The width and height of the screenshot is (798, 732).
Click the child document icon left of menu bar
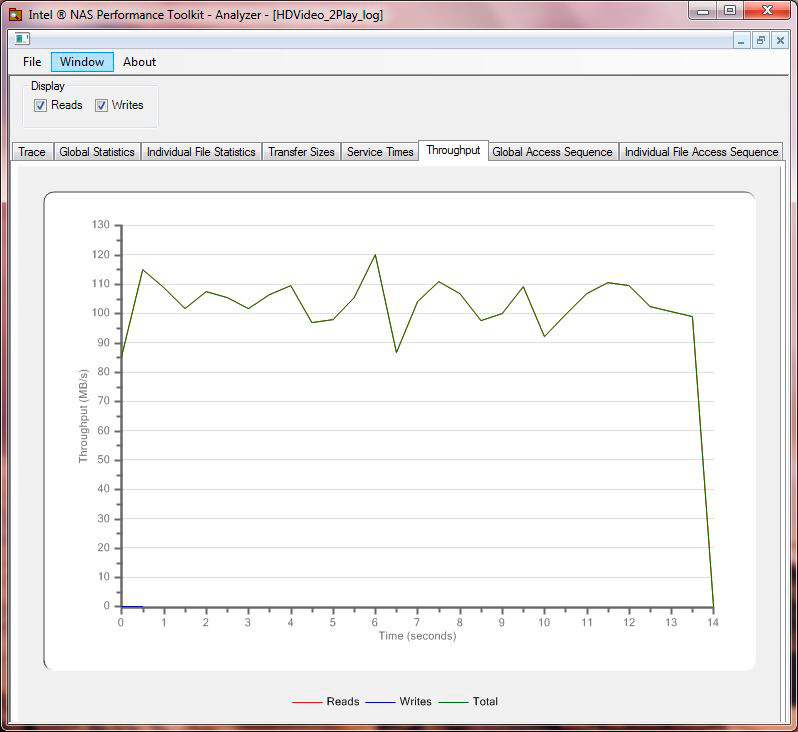[x=22, y=39]
